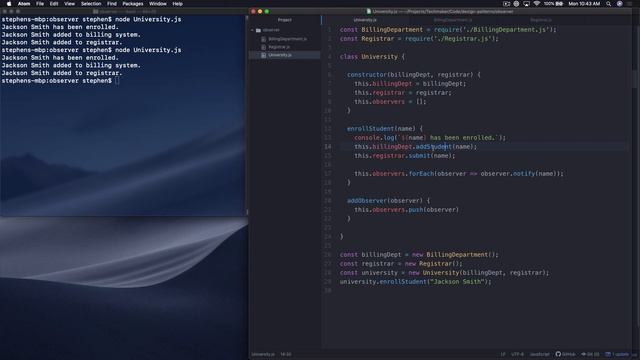Open Spotlight search magnifier

click(x=609, y=4)
